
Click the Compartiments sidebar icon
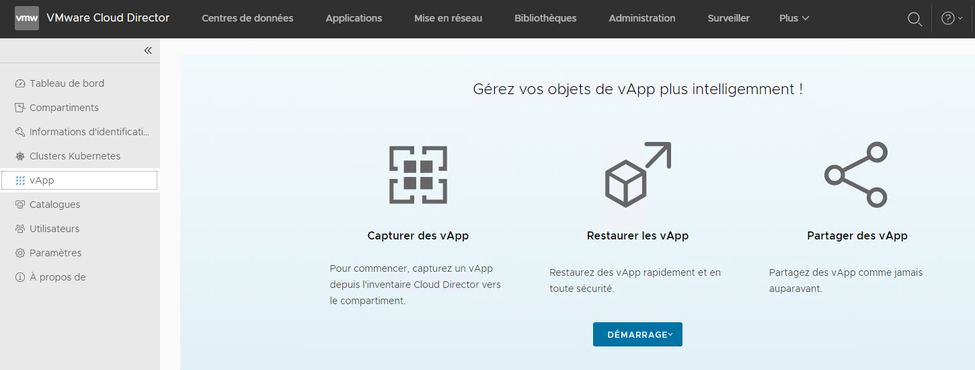pyautogui.click(x=20, y=108)
